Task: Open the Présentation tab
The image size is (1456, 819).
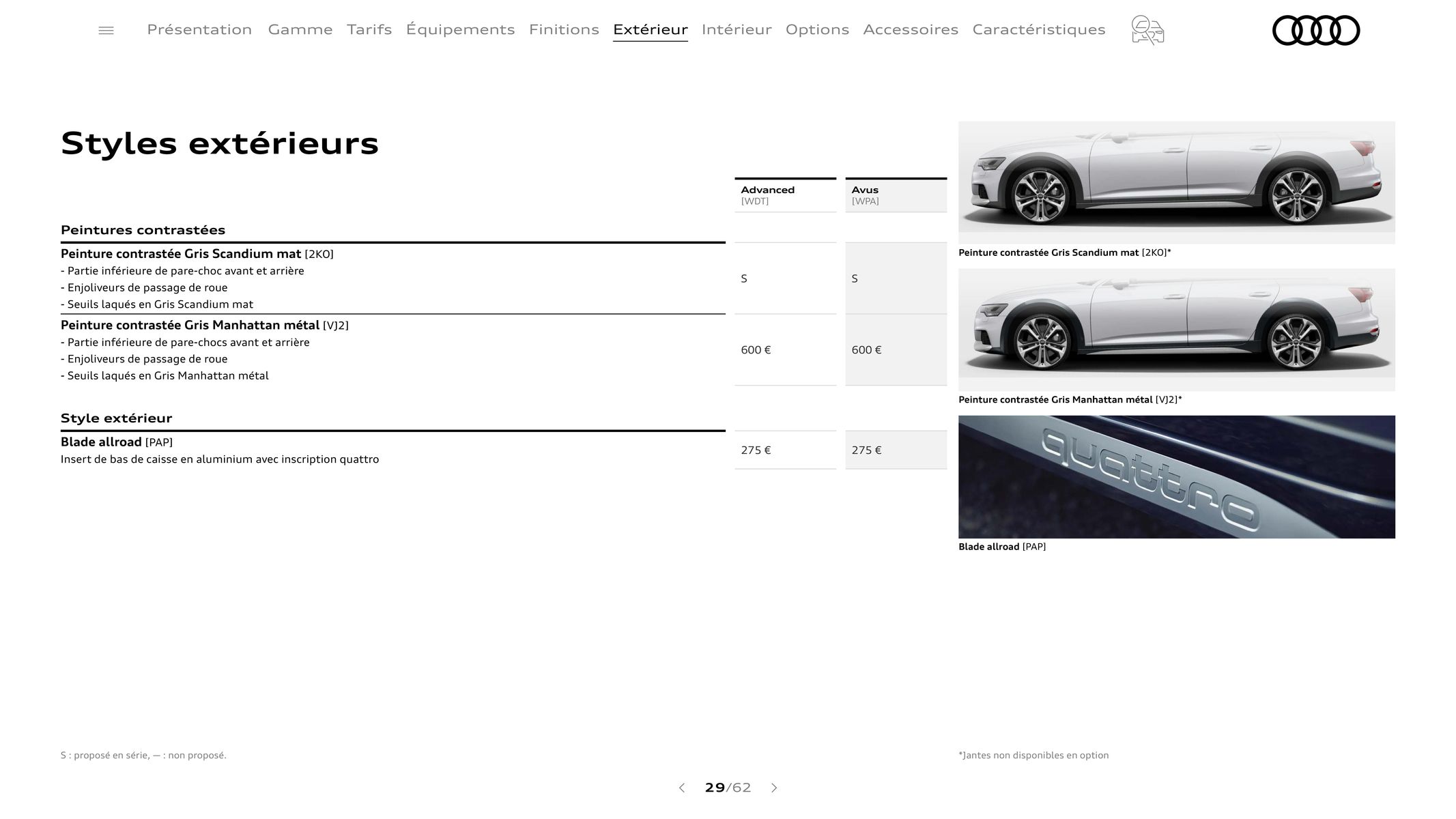Action: tap(199, 29)
